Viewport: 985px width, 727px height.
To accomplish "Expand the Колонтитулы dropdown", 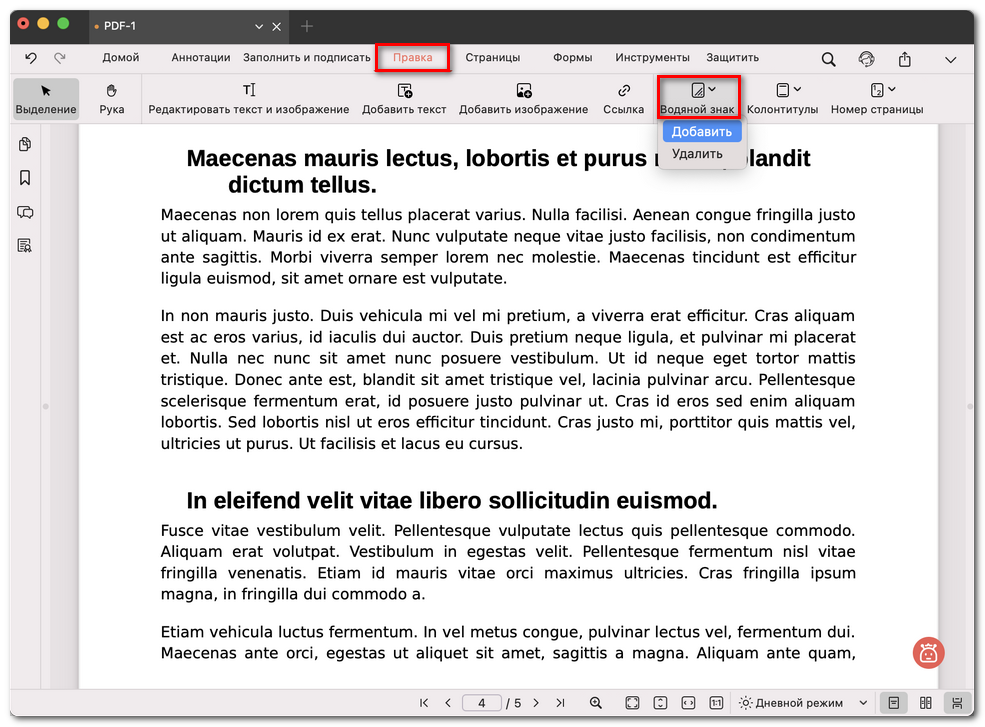I will point(782,98).
